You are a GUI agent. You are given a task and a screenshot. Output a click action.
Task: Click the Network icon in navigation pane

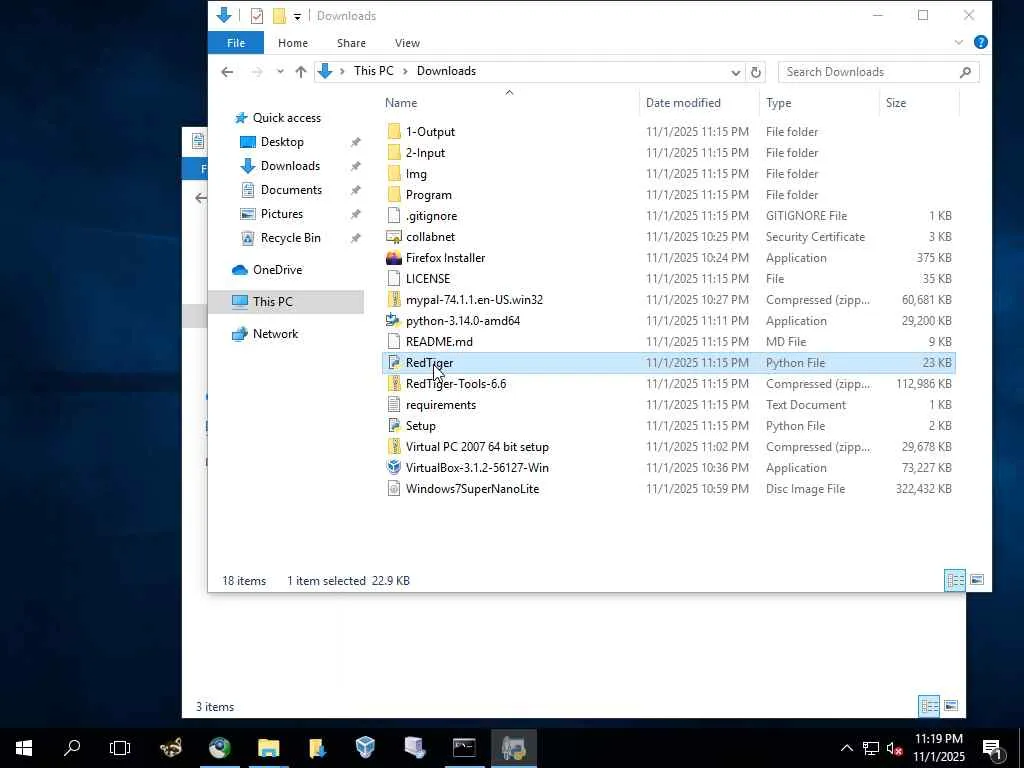click(x=240, y=334)
